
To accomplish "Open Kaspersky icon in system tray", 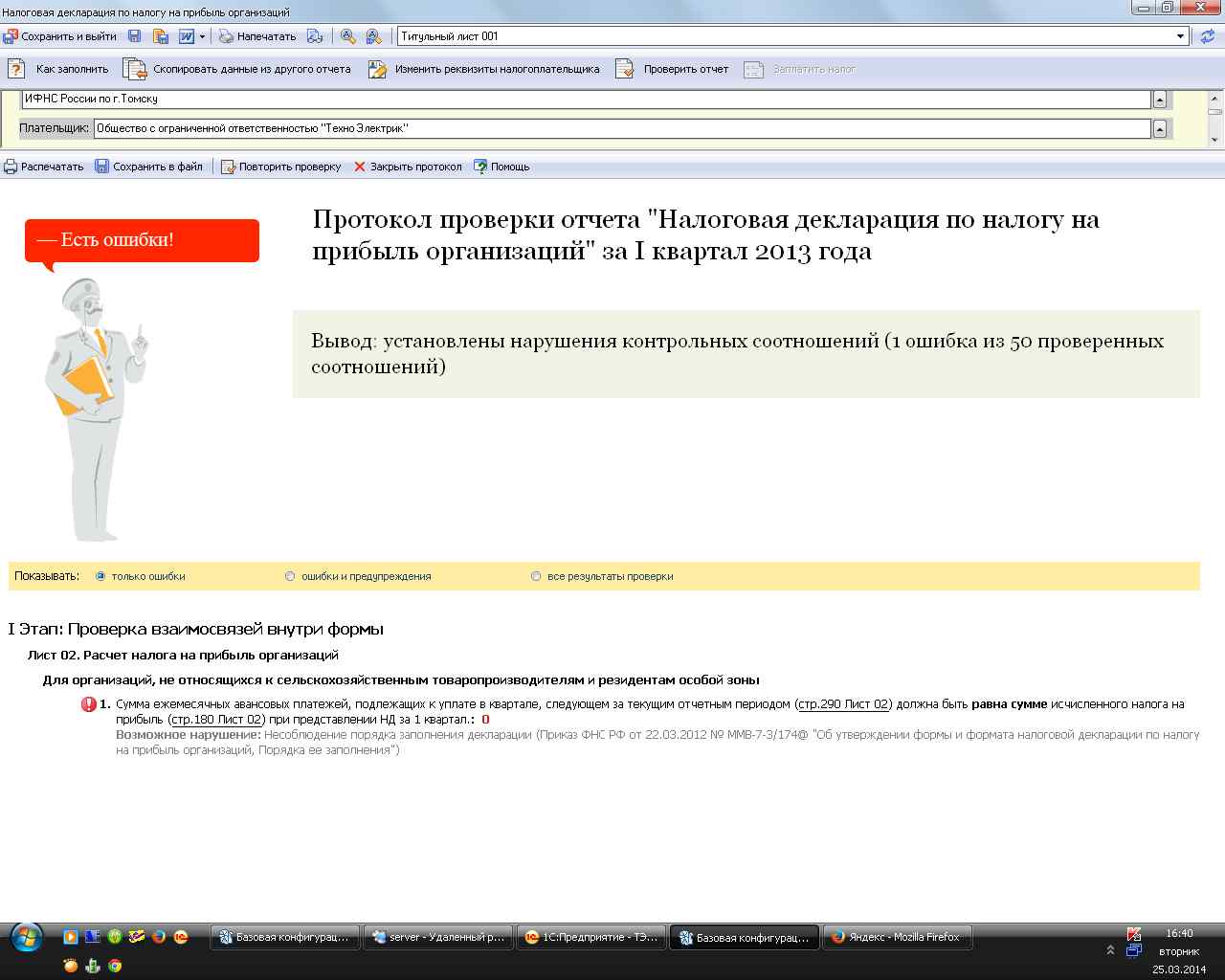I will pos(1134,935).
